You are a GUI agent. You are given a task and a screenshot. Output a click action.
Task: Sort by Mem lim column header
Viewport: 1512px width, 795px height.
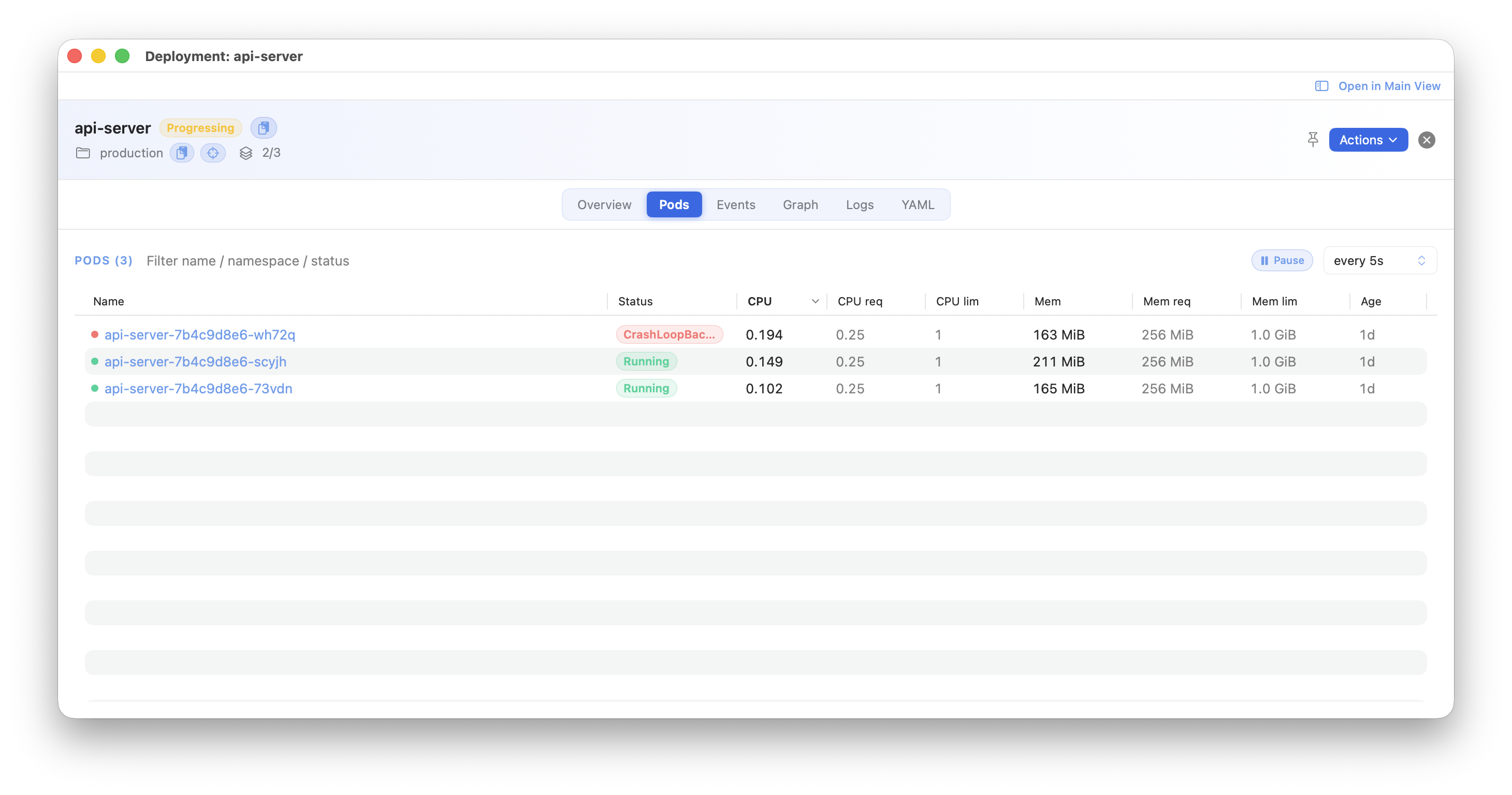pyautogui.click(x=1274, y=302)
